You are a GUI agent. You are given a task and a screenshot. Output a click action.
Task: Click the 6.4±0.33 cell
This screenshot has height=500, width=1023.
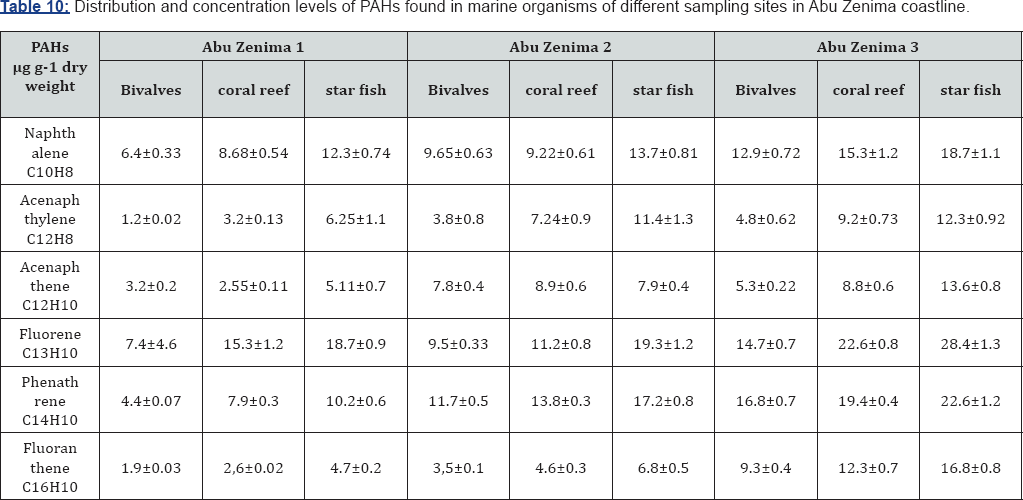coord(151,153)
